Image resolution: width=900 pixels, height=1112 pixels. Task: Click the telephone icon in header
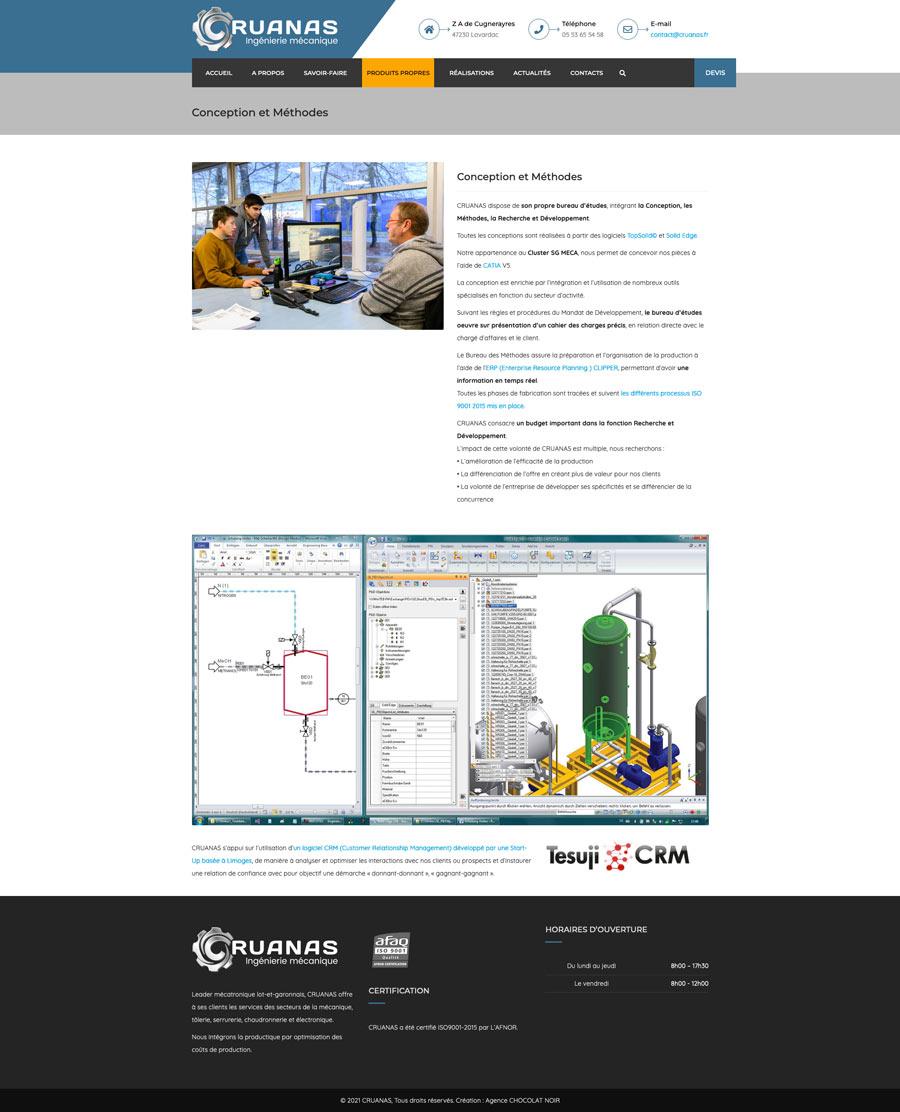tap(538, 29)
